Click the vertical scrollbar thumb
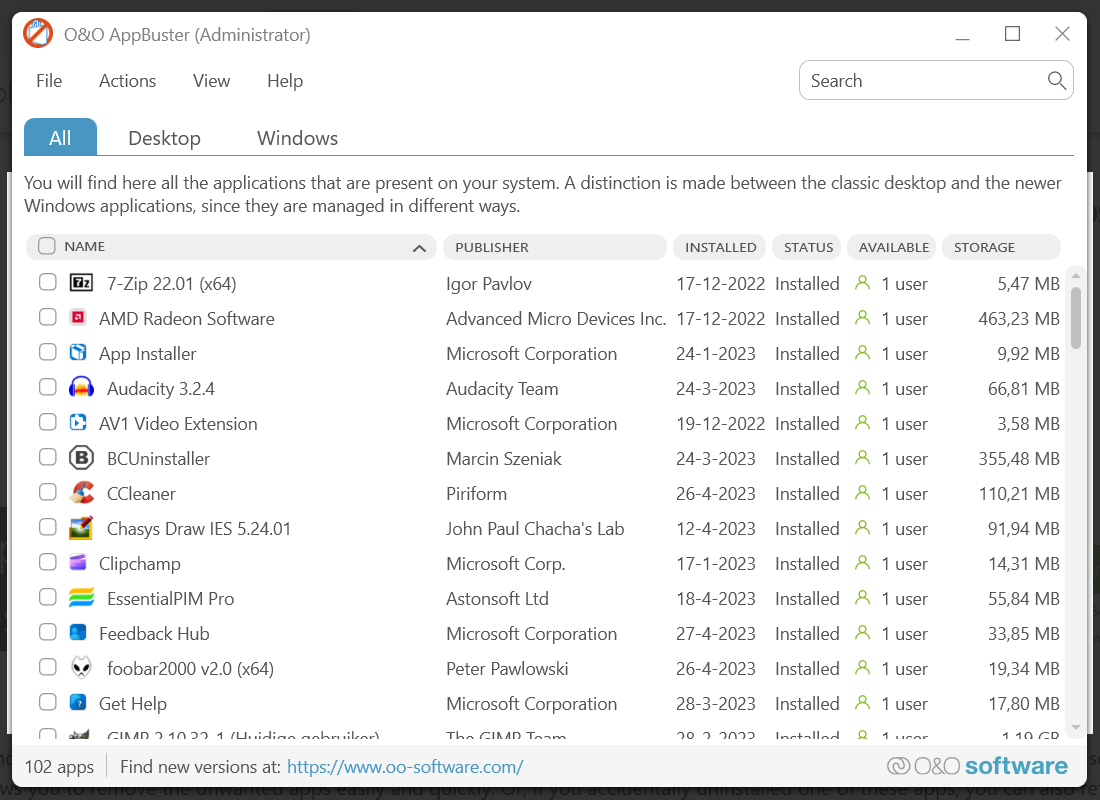This screenshot has width=1100, height=800. tap(1076, 318)
